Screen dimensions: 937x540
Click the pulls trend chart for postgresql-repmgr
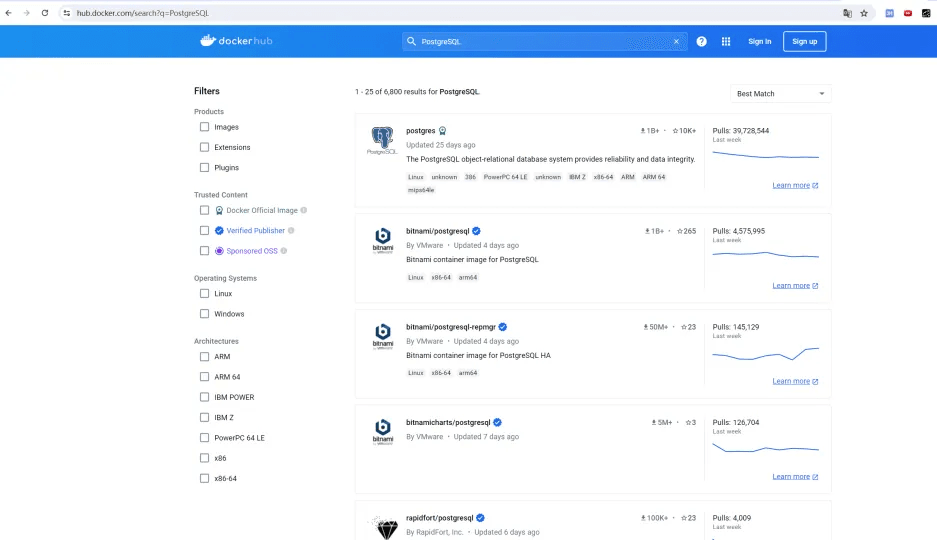[x=765, y=354]
